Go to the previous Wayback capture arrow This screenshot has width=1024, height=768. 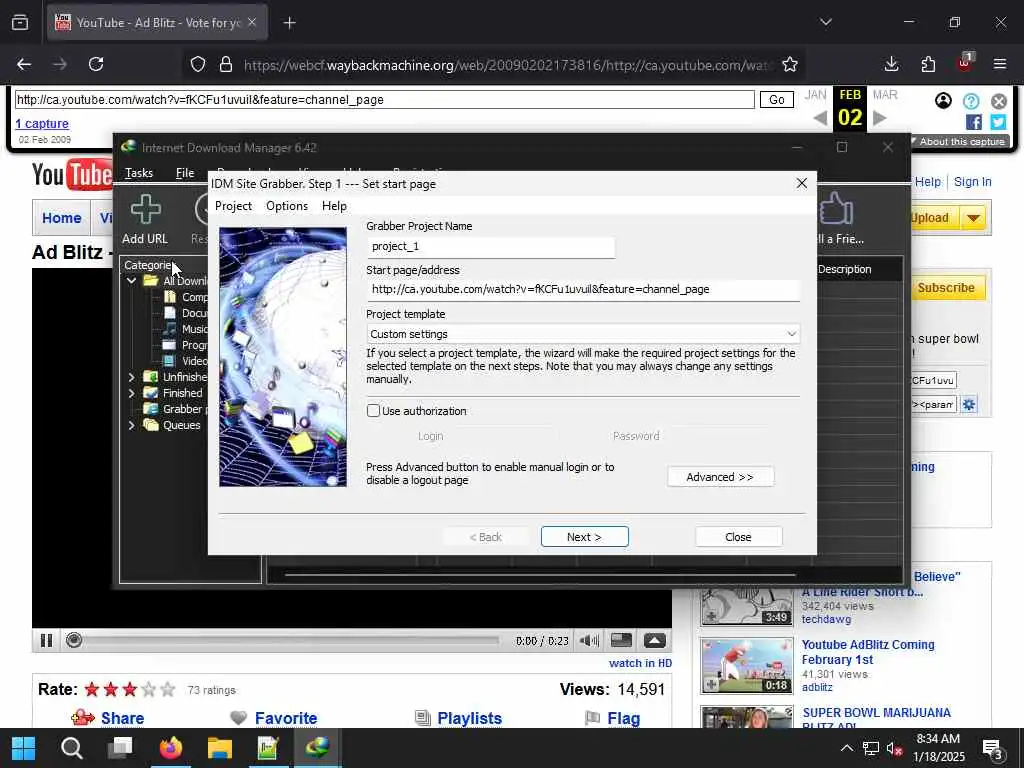[820, 118]
